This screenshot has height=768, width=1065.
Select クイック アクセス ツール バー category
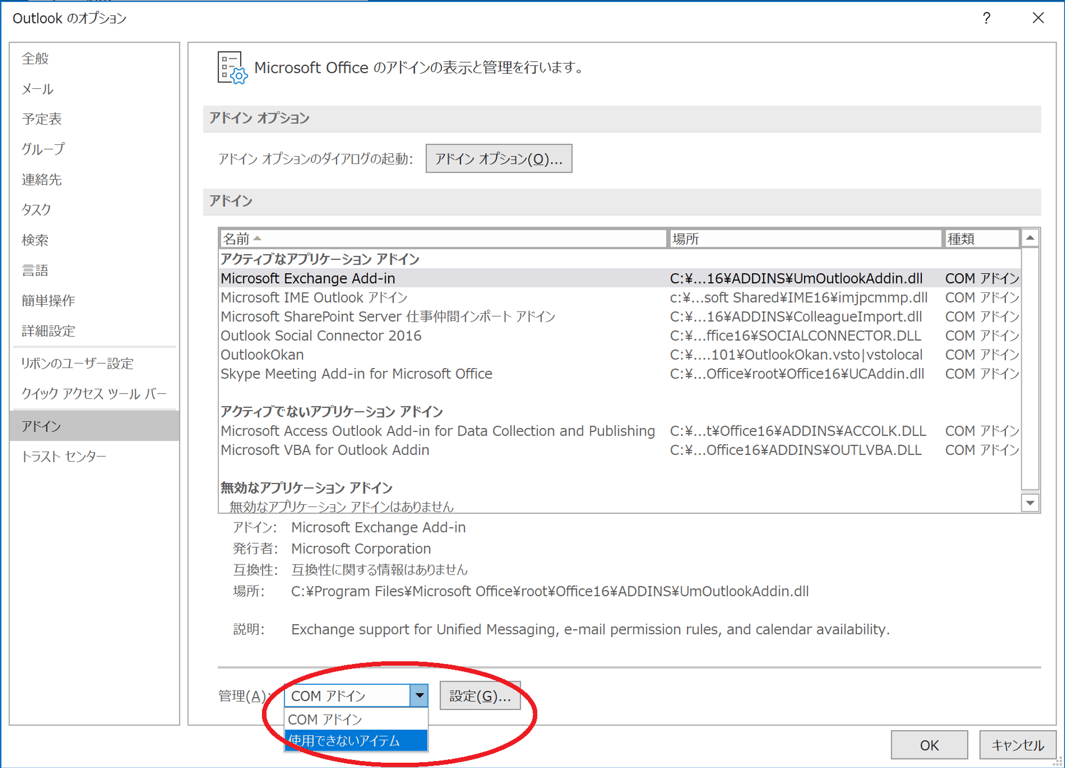[x=94, y=394]
